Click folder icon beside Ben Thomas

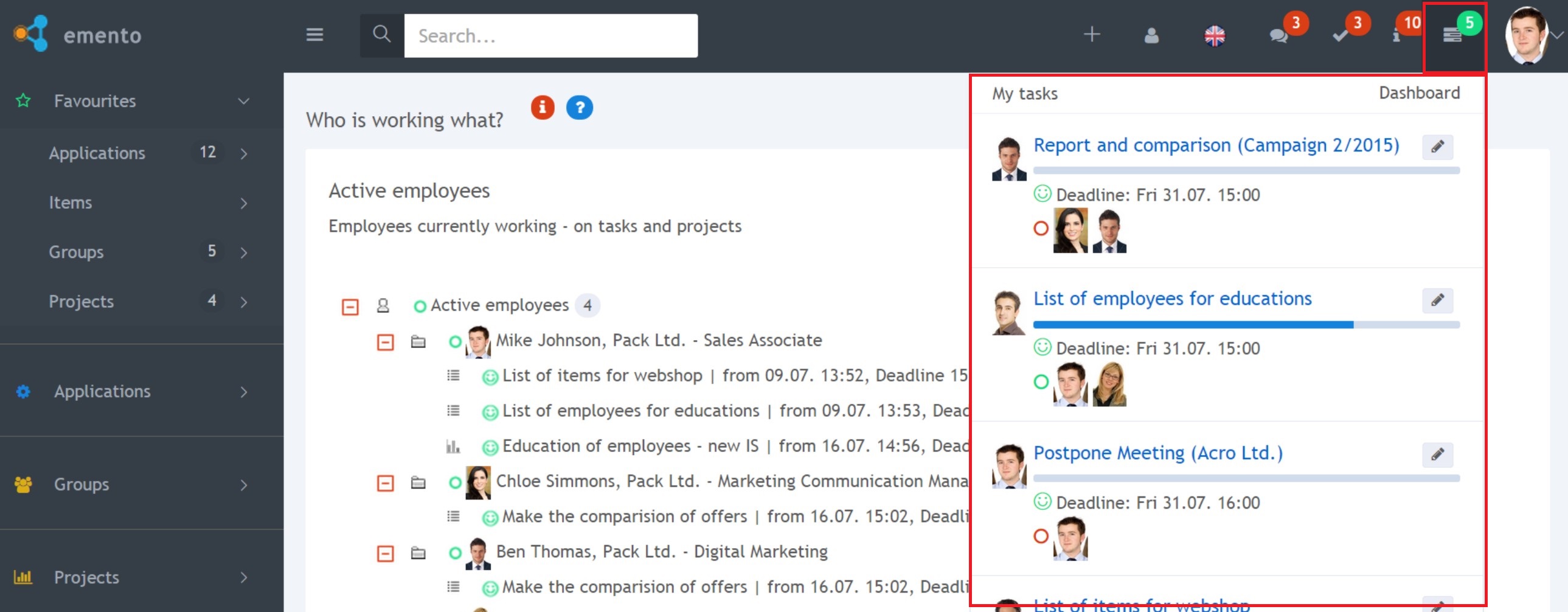click(418, 553)
